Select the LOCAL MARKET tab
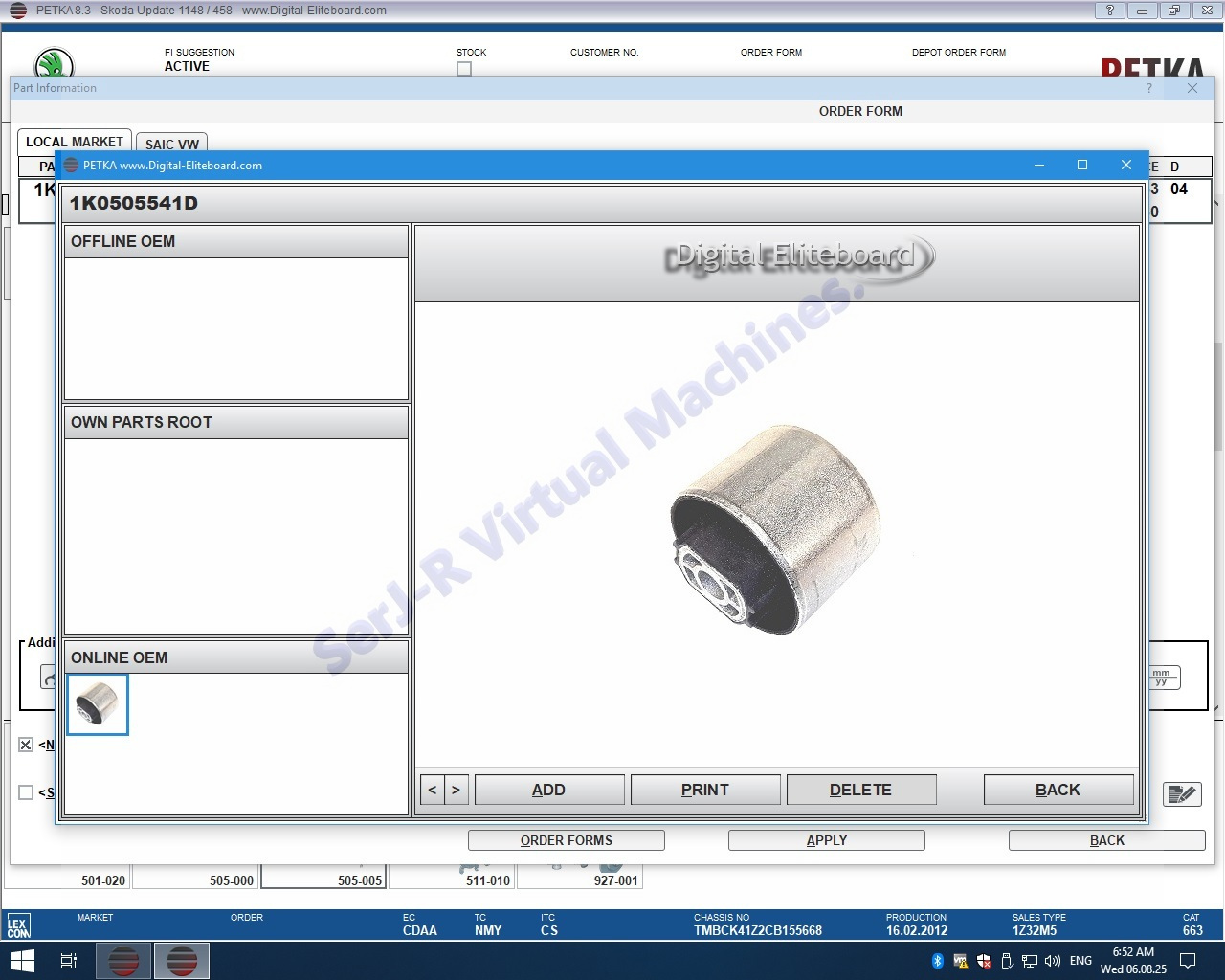Viewport: 1225px width, 980px height. coord(75,142)
